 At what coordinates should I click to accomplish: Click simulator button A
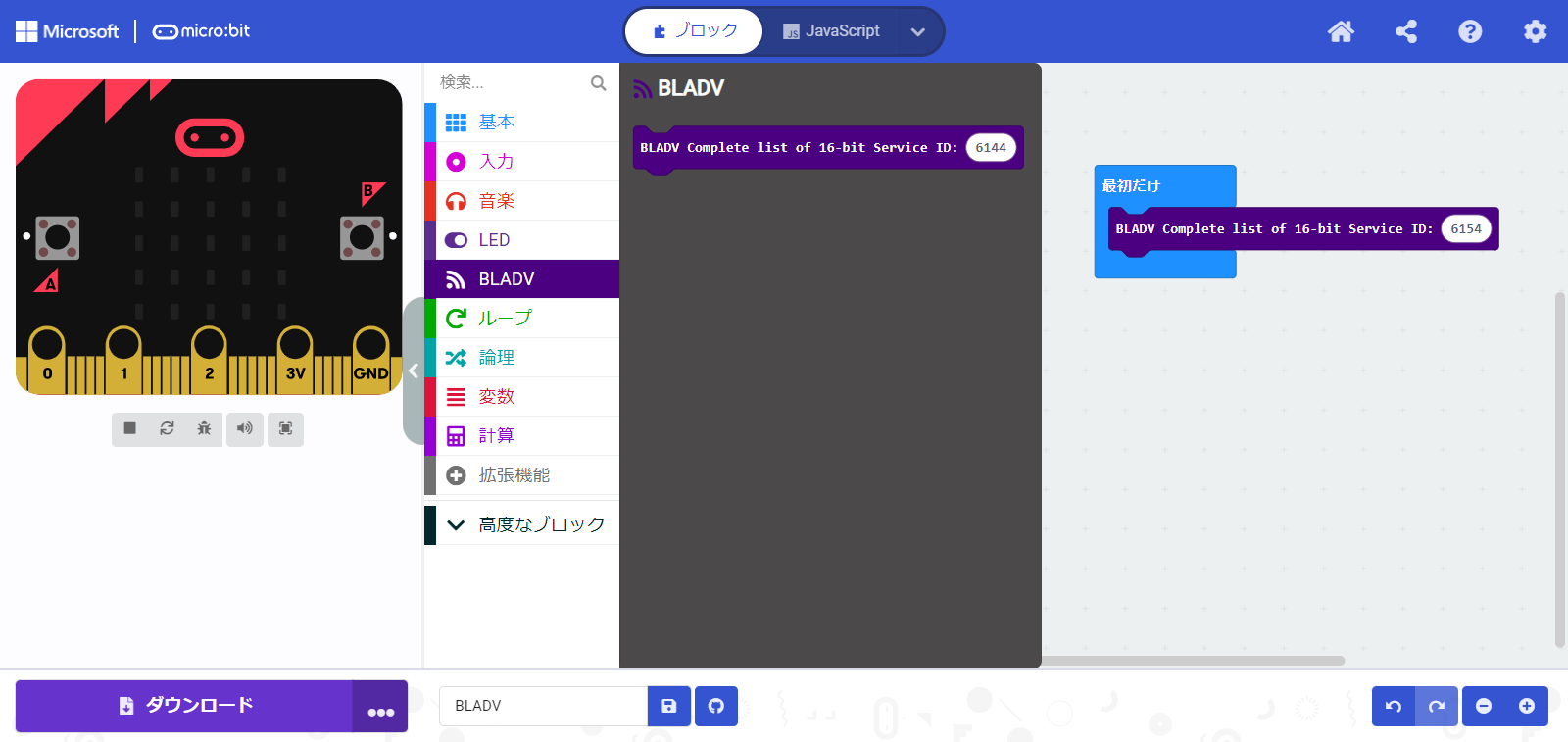pyautogui.click(x=57, y=237)
